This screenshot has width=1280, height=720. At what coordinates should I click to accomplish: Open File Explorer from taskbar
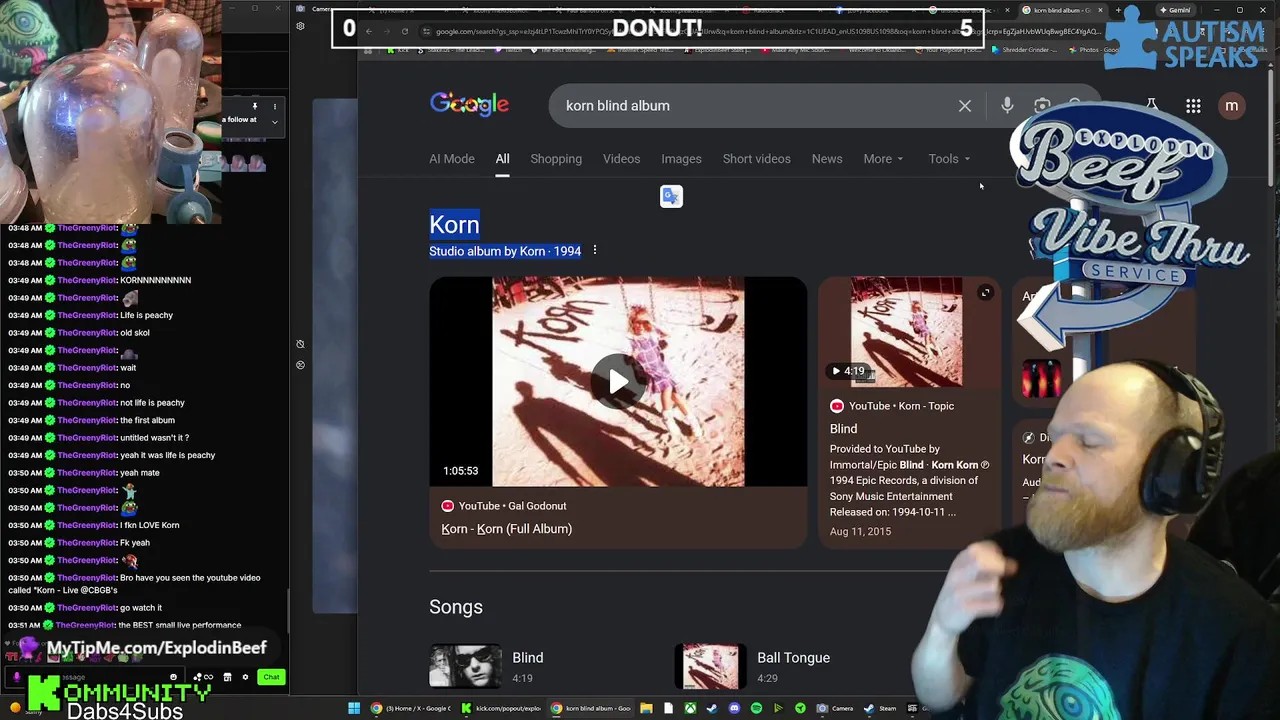tap(646, 708)
